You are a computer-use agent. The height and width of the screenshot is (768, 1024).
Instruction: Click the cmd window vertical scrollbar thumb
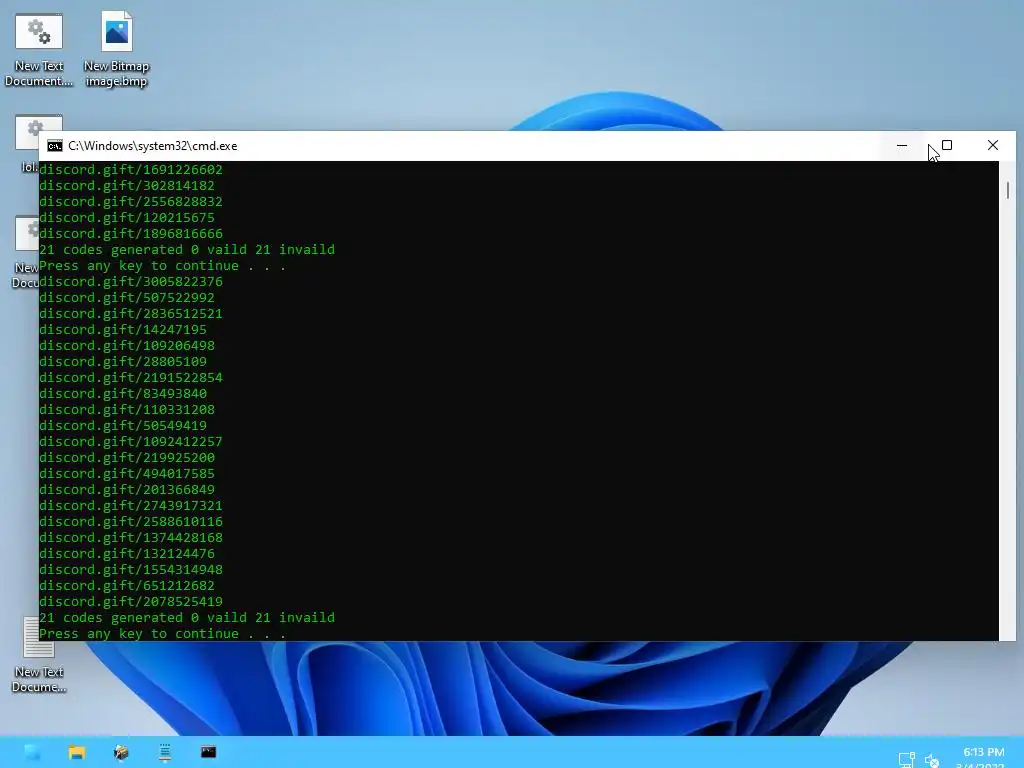click(1008, 190)
